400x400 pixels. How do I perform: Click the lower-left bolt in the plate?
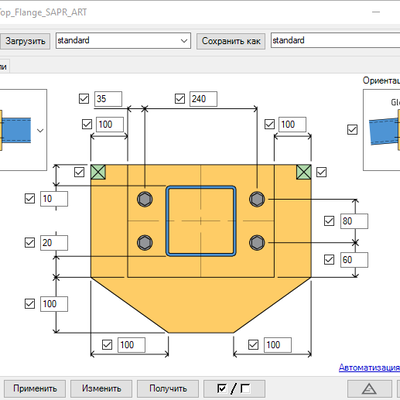point(145,242)
